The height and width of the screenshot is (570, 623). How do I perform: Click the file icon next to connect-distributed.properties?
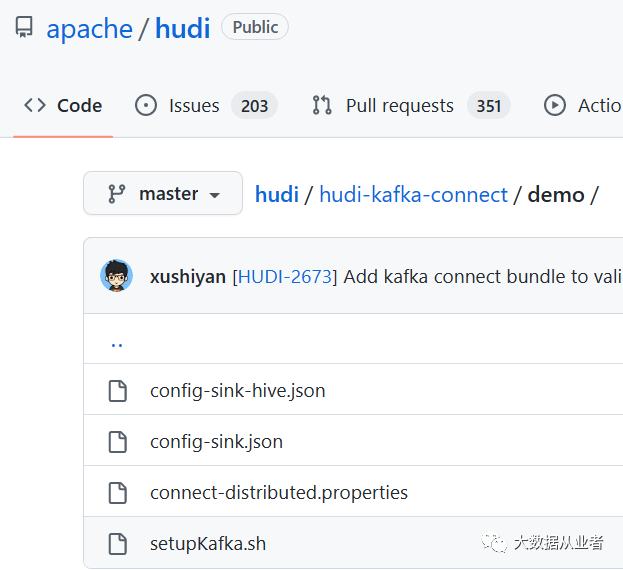click(118, 493)
